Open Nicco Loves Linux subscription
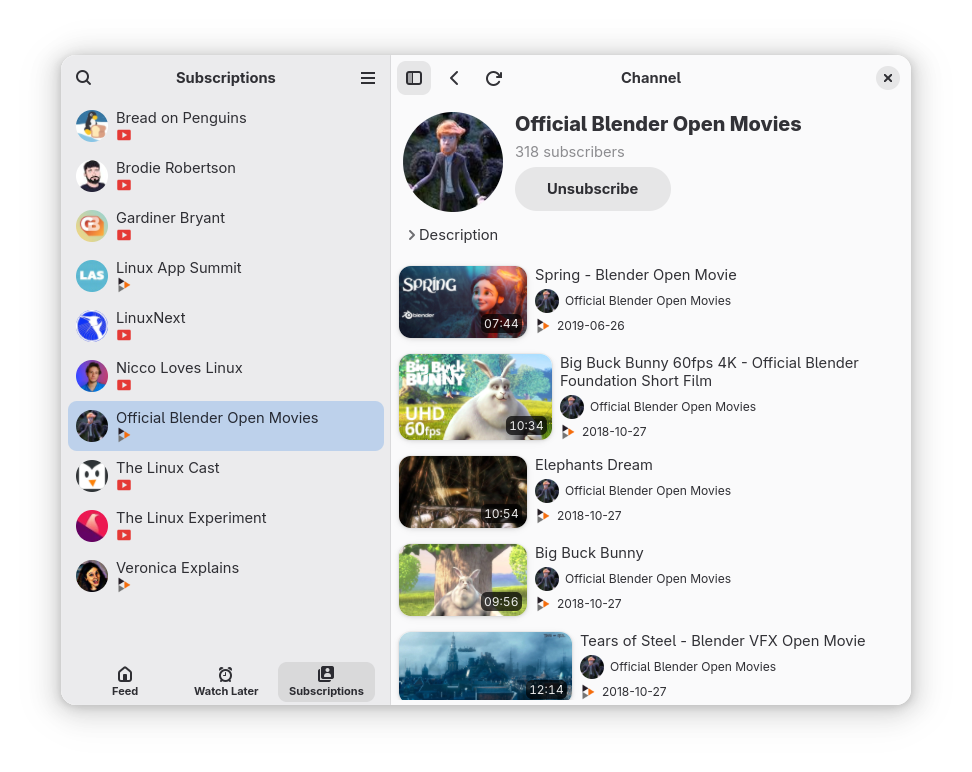 (226, 376)
